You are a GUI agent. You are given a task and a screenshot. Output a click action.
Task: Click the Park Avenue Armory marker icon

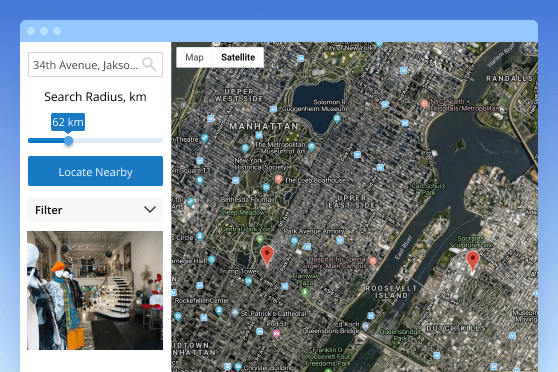(x=294, y=241)
